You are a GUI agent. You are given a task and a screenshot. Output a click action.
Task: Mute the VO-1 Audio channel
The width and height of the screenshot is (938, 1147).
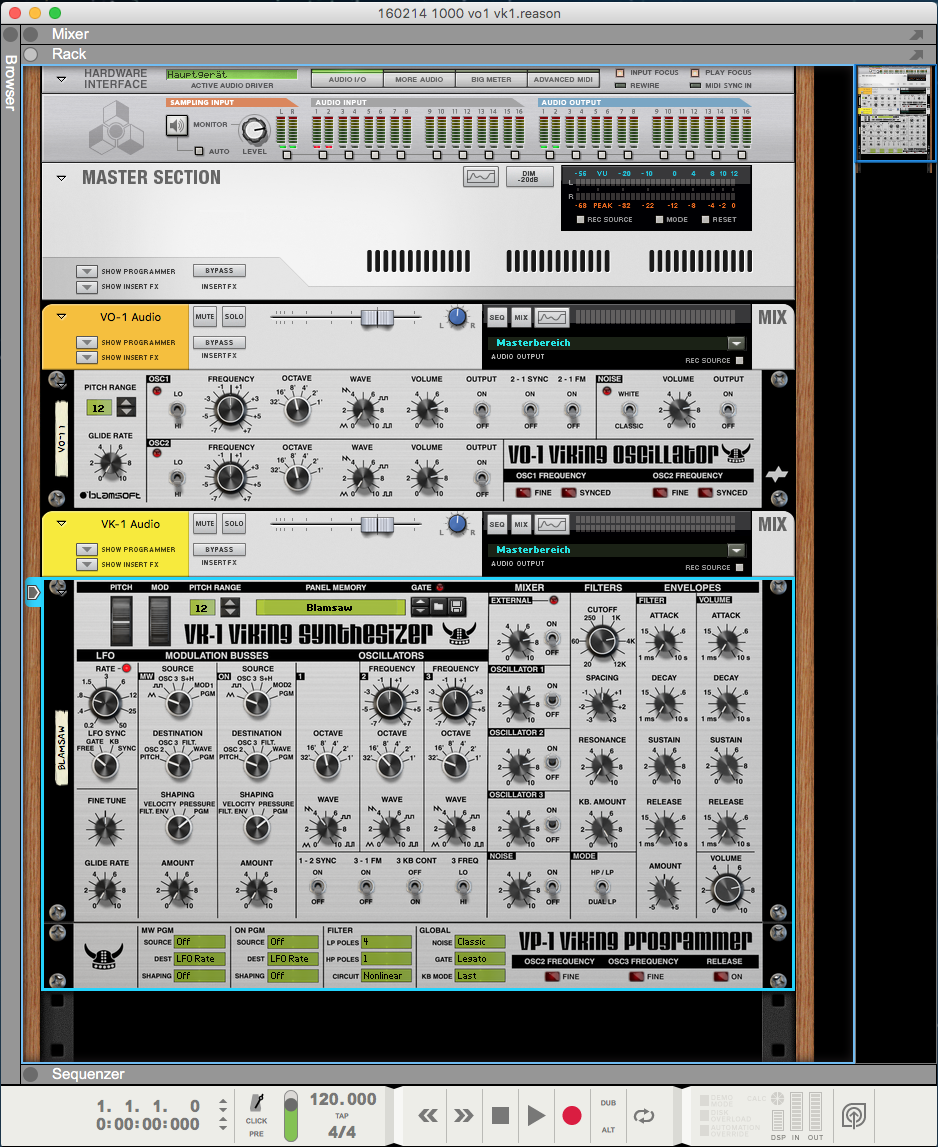[x=205, y=317]
